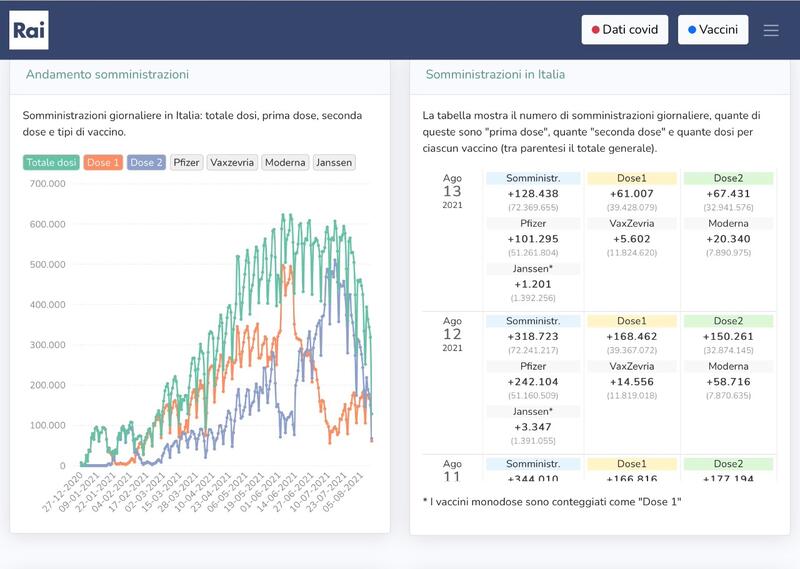This screenshot has height=569, width=800.
Task: Select the +58.716 Moderna value
Action: coord(728,382)
